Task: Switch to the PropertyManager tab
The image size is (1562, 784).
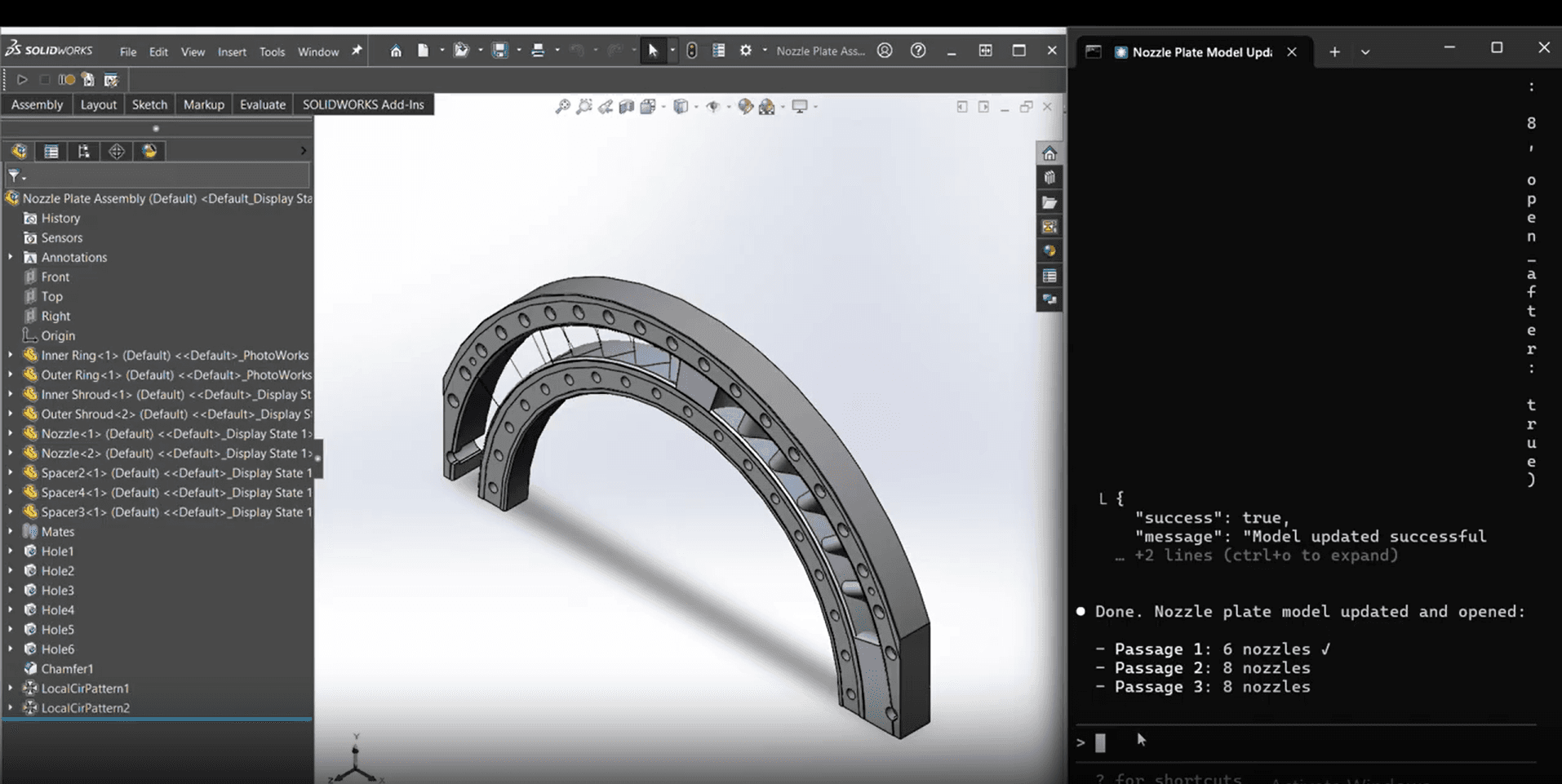Action: click(51, 151)
